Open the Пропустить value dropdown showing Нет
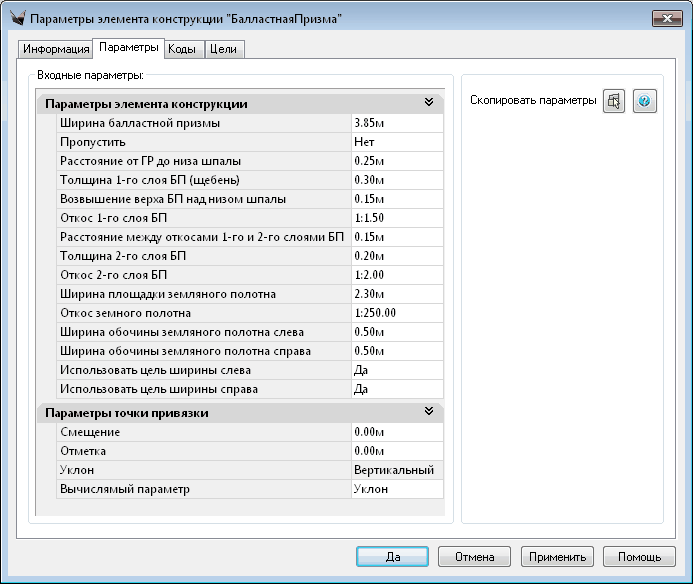The height and width of the screenshot is (584, 693). coord(396,142)
